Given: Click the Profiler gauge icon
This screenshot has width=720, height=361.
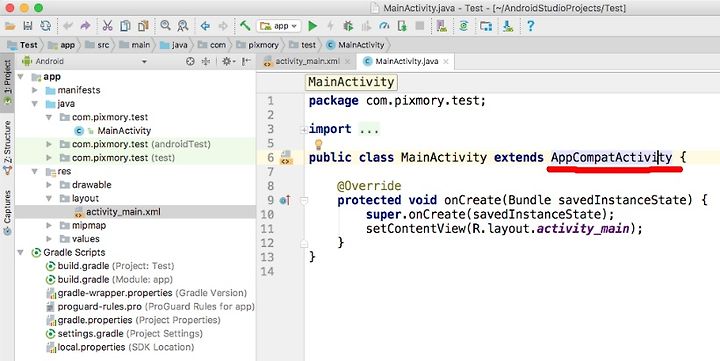Looking at the screenshot, I should 384,26.
